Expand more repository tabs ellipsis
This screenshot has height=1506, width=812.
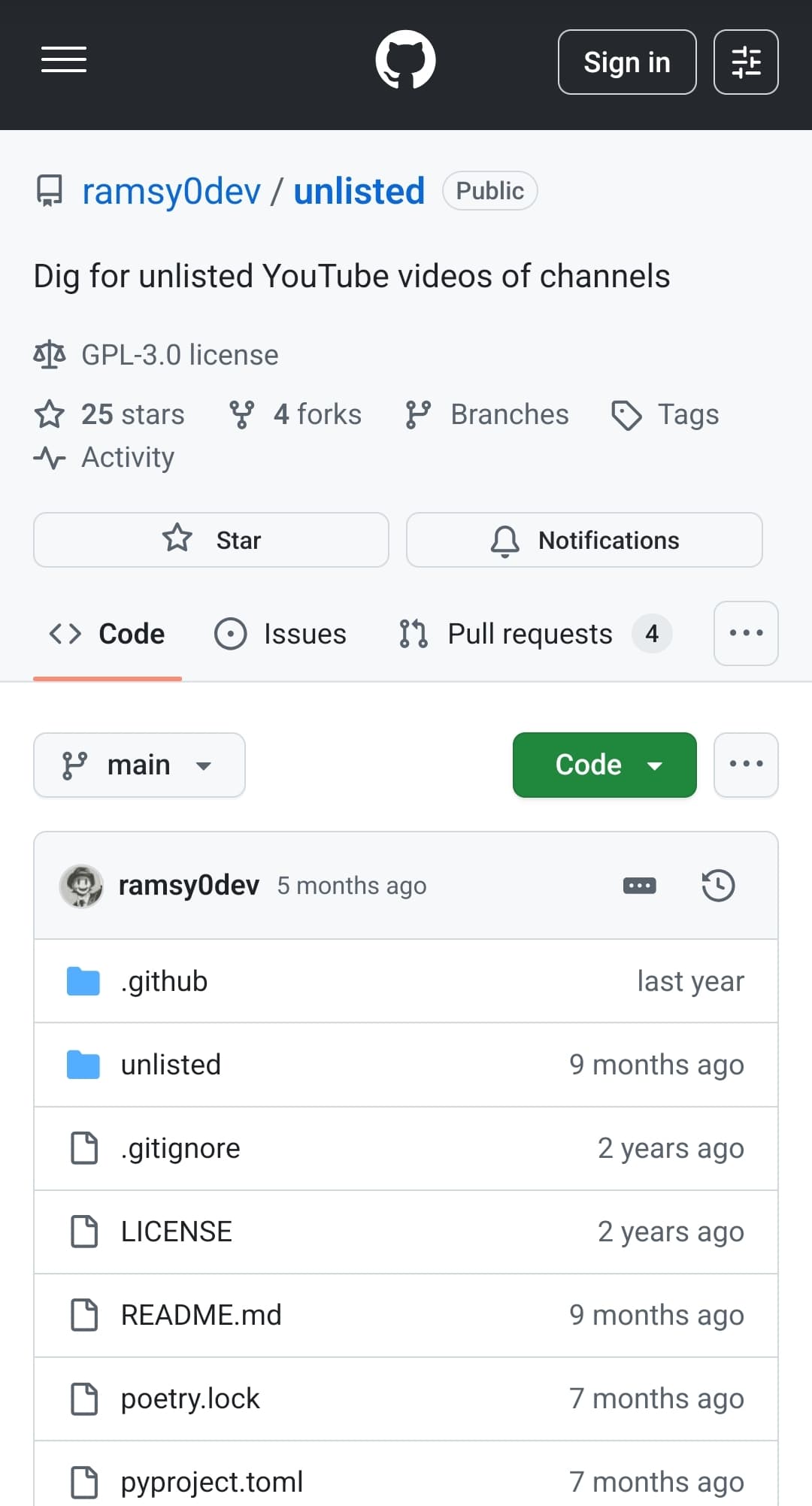745,633
